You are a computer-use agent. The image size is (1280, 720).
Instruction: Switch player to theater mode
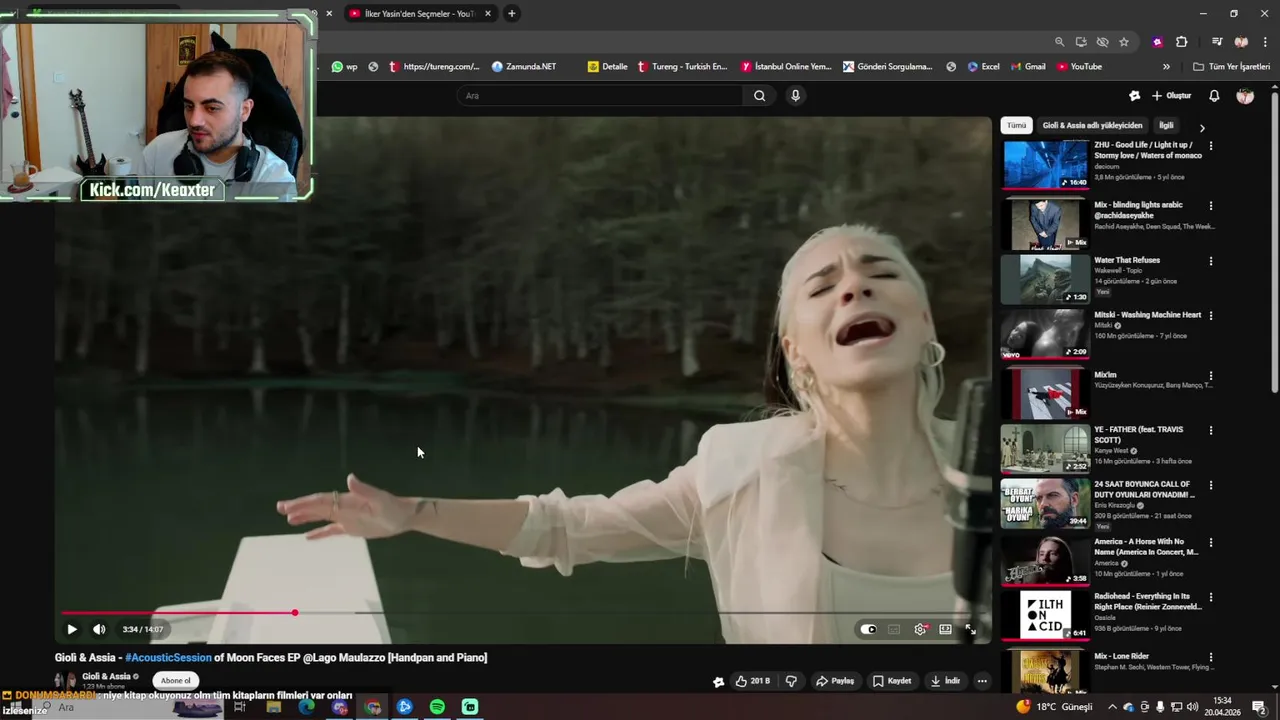pyautogui.click(x=945, y=629)
